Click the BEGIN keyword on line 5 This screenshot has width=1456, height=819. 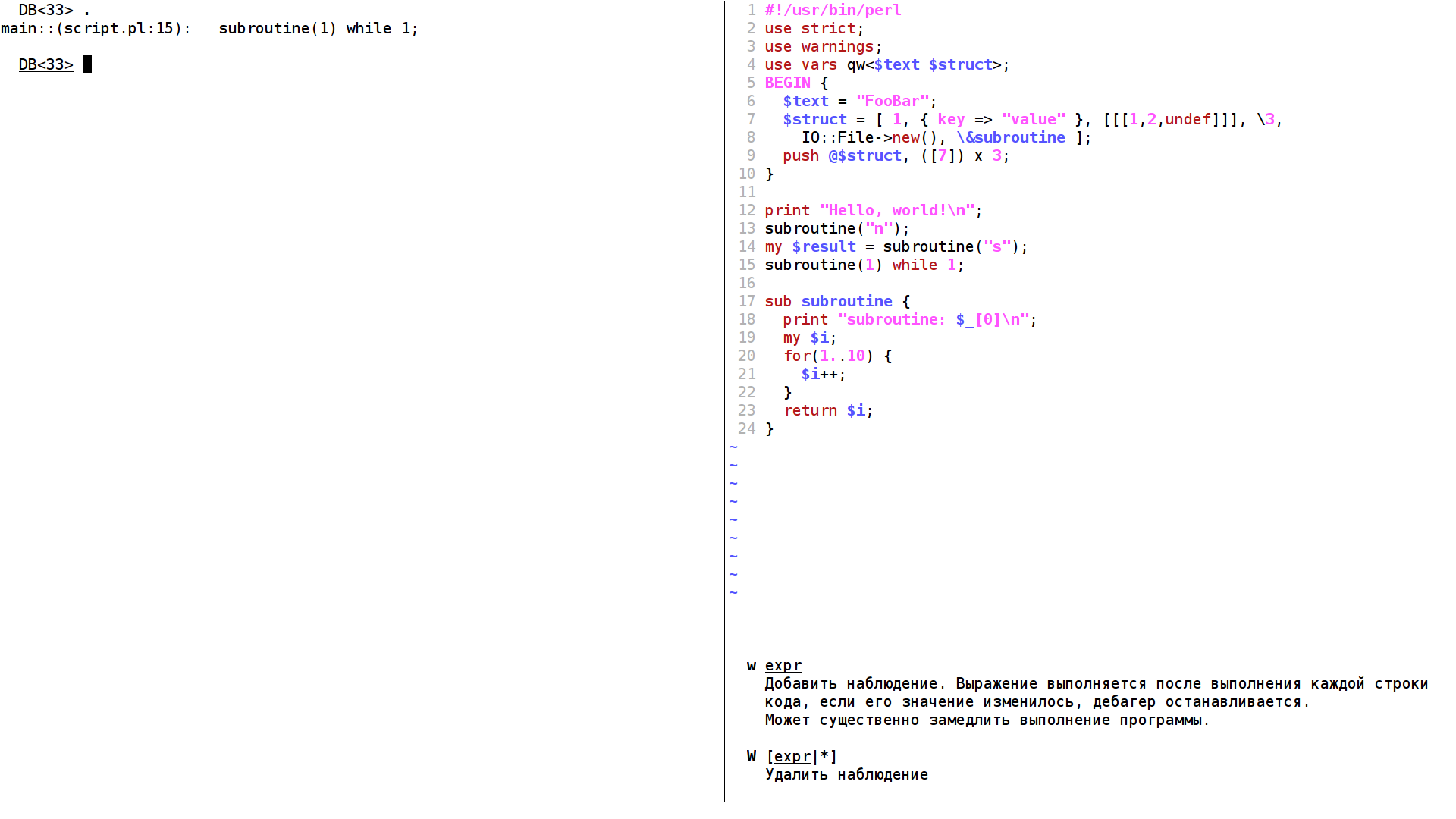click(x=787, y=83)
